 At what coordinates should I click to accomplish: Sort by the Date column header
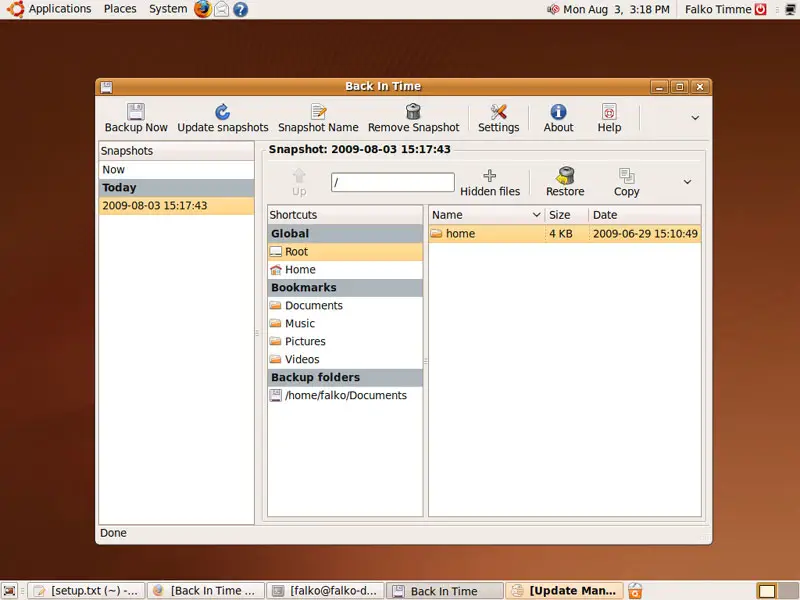click(645, 215)
